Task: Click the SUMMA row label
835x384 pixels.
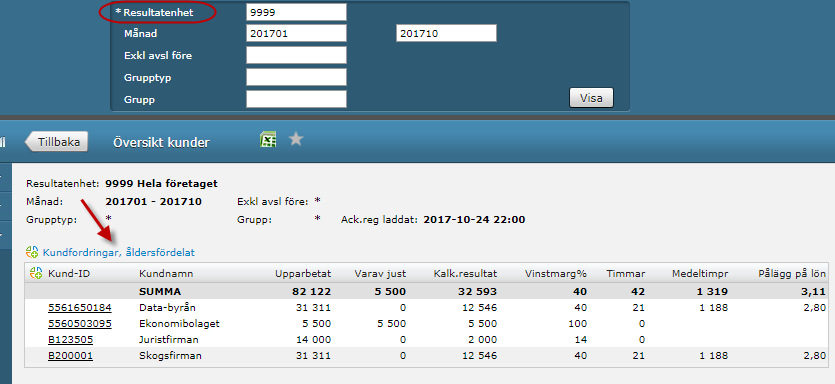Action: click(x=160, y=291)
